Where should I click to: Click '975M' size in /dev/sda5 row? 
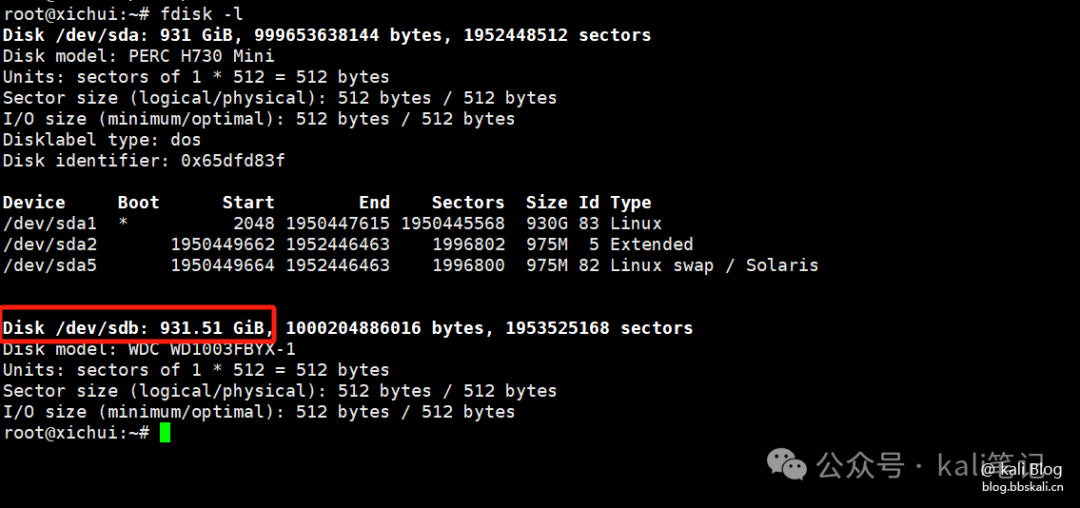546,266
